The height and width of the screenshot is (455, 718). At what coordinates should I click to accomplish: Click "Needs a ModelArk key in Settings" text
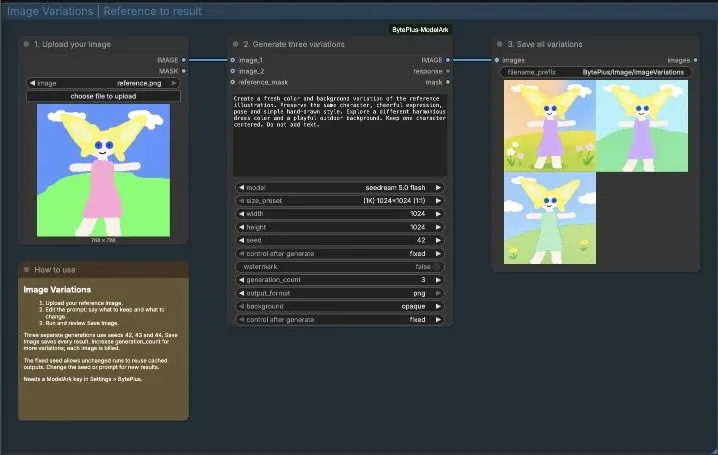click(82, 379)
